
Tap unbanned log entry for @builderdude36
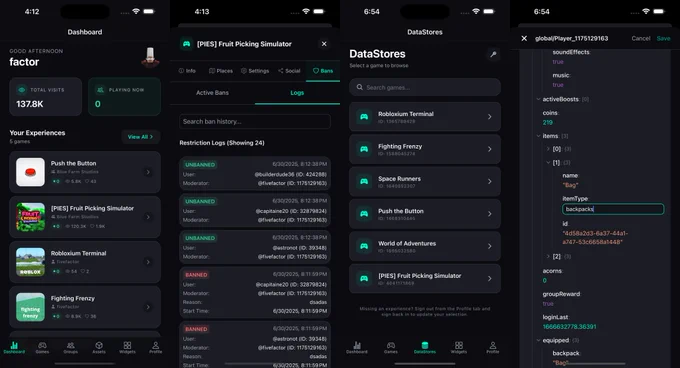click(255, 174)
